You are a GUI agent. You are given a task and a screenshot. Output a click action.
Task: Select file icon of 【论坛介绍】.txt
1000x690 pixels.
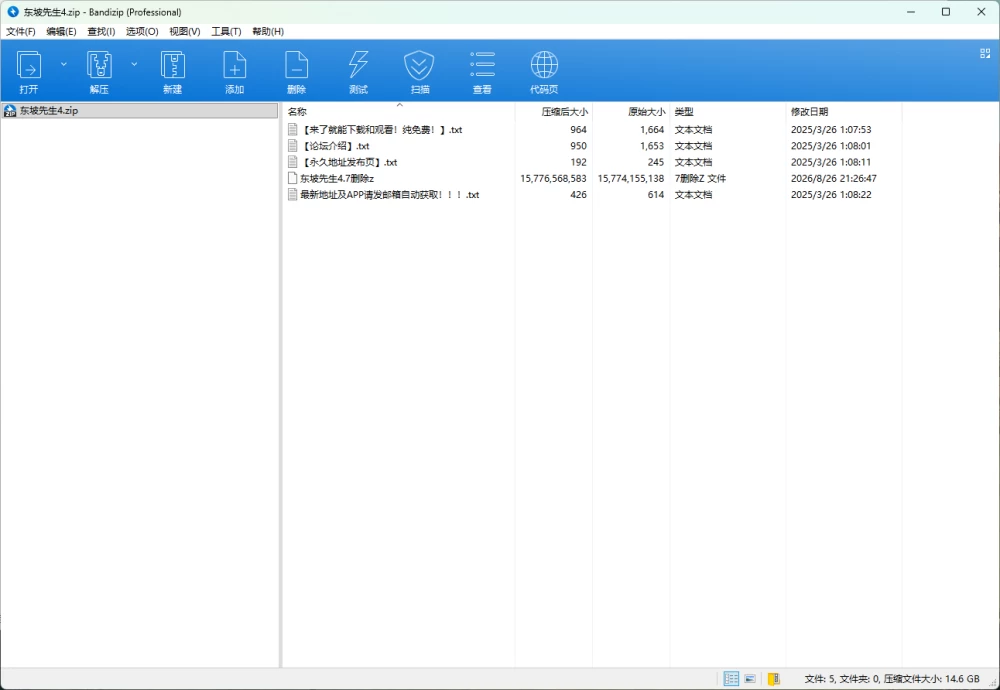293,146
